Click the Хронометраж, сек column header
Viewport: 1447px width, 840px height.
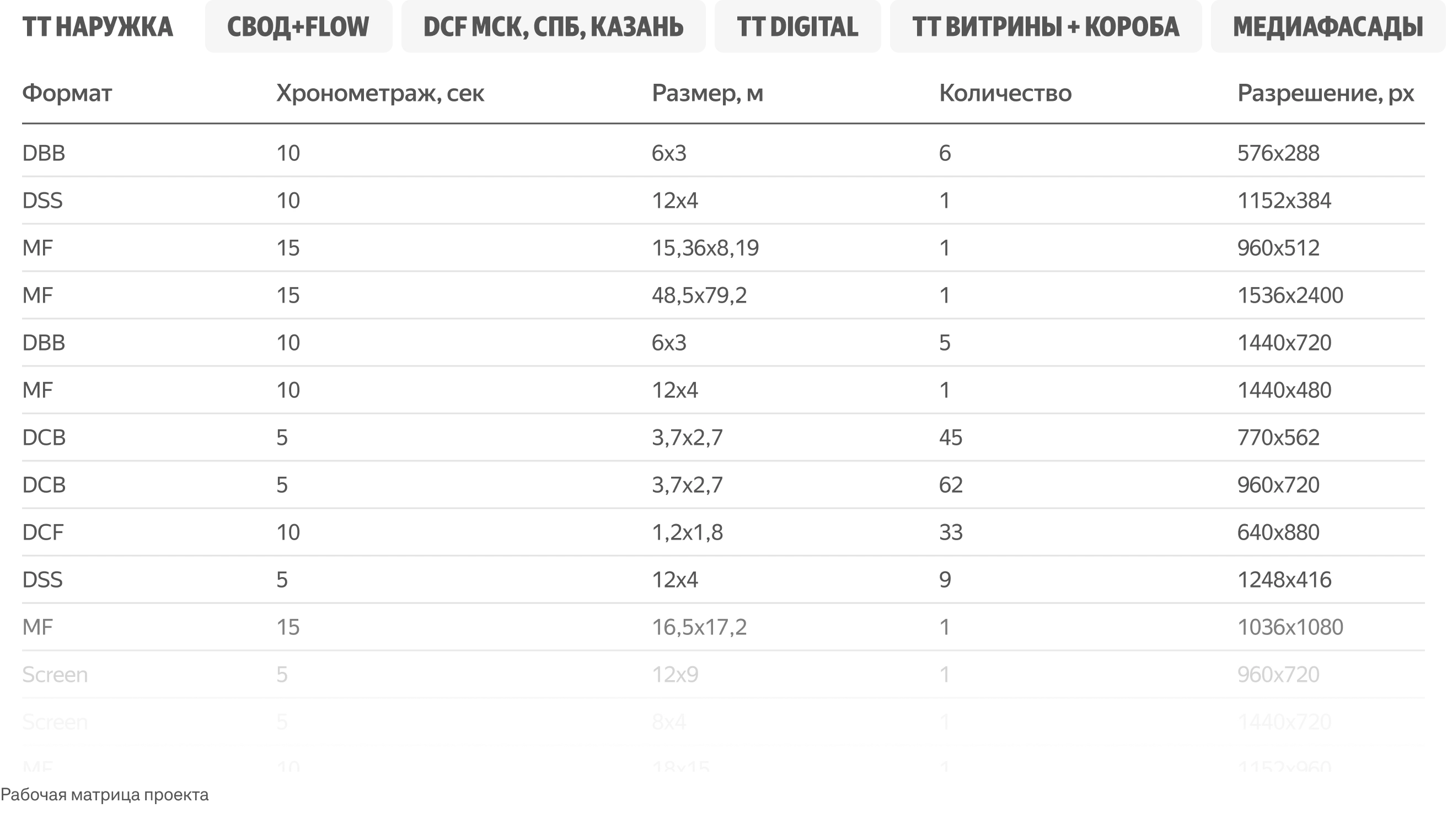tap(380, 93)
